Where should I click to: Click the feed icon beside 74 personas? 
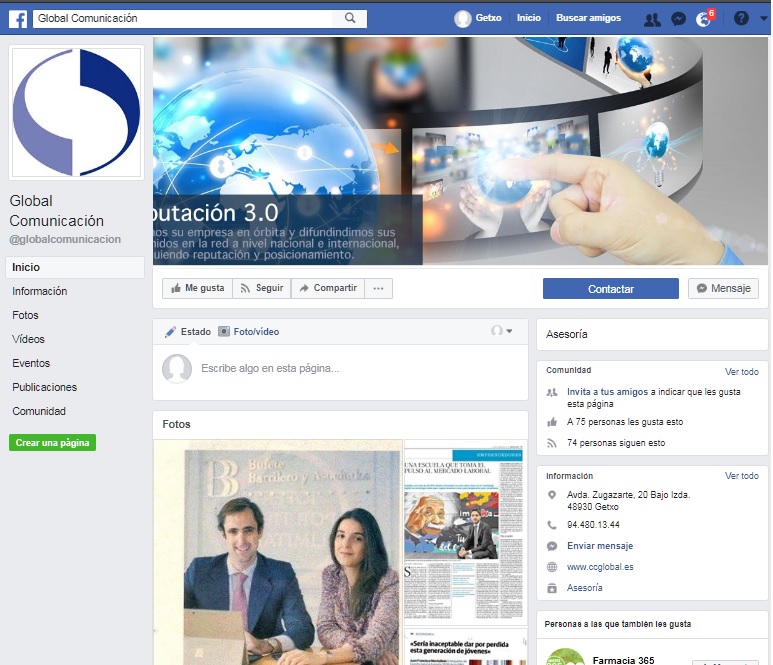552,443
